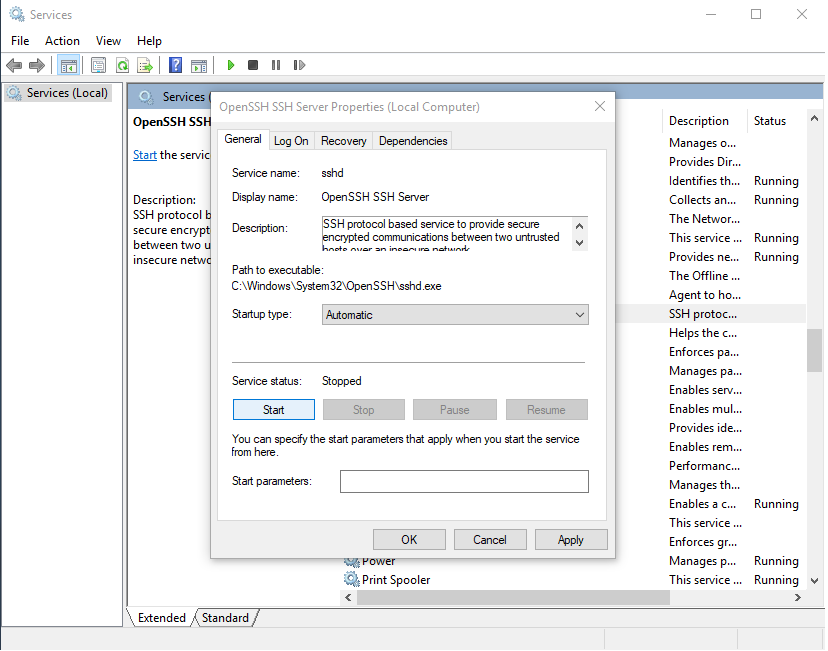Screen dimensions: 828x651
Task: Click the Back arrow toolbar icon
Action: point(14,65)
